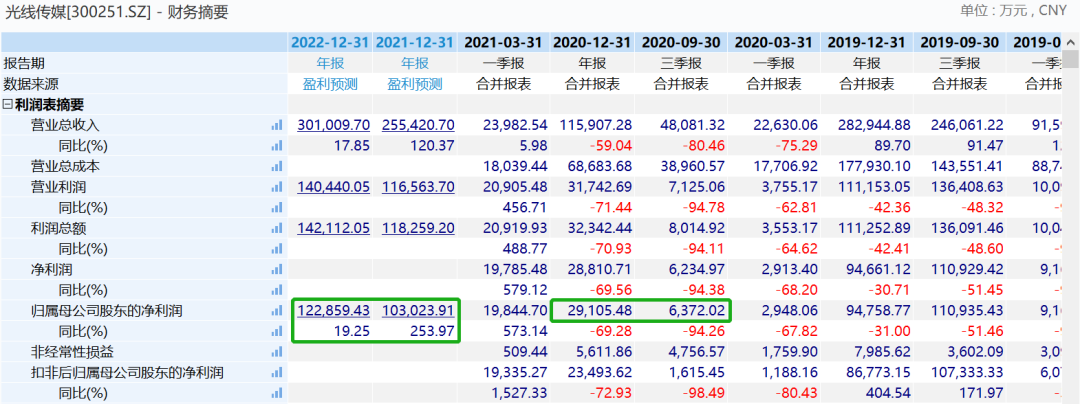Viewport: 1080px width, 404px height.
Task: Select the 扣非后归属母公司股东的净利润 row label
Action: [x=127, y=373]
